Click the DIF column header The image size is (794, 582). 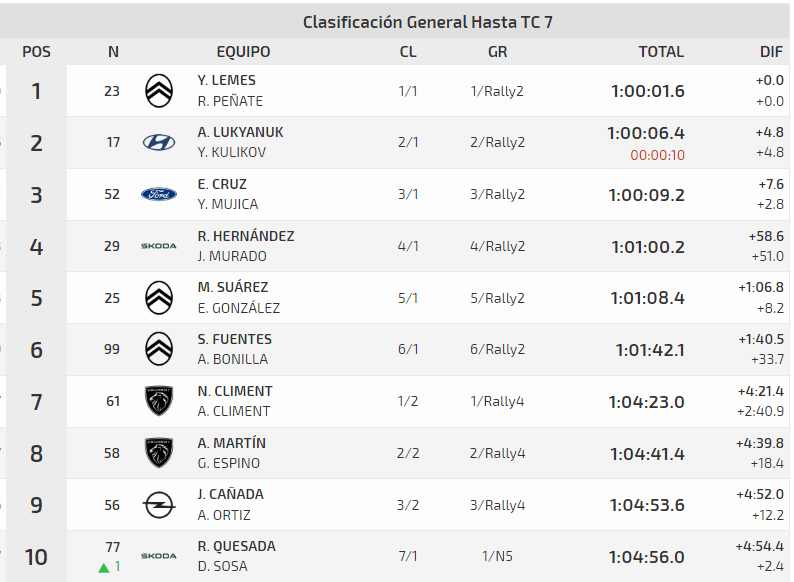click(771, 52)
